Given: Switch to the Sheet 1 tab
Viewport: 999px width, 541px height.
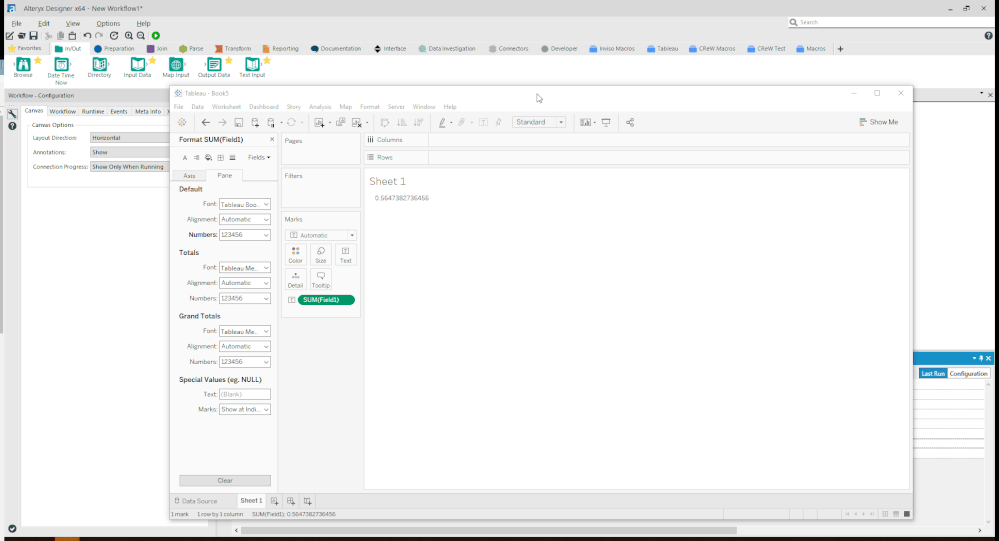Looking at the screenshot, I should [x=251, y=501].
